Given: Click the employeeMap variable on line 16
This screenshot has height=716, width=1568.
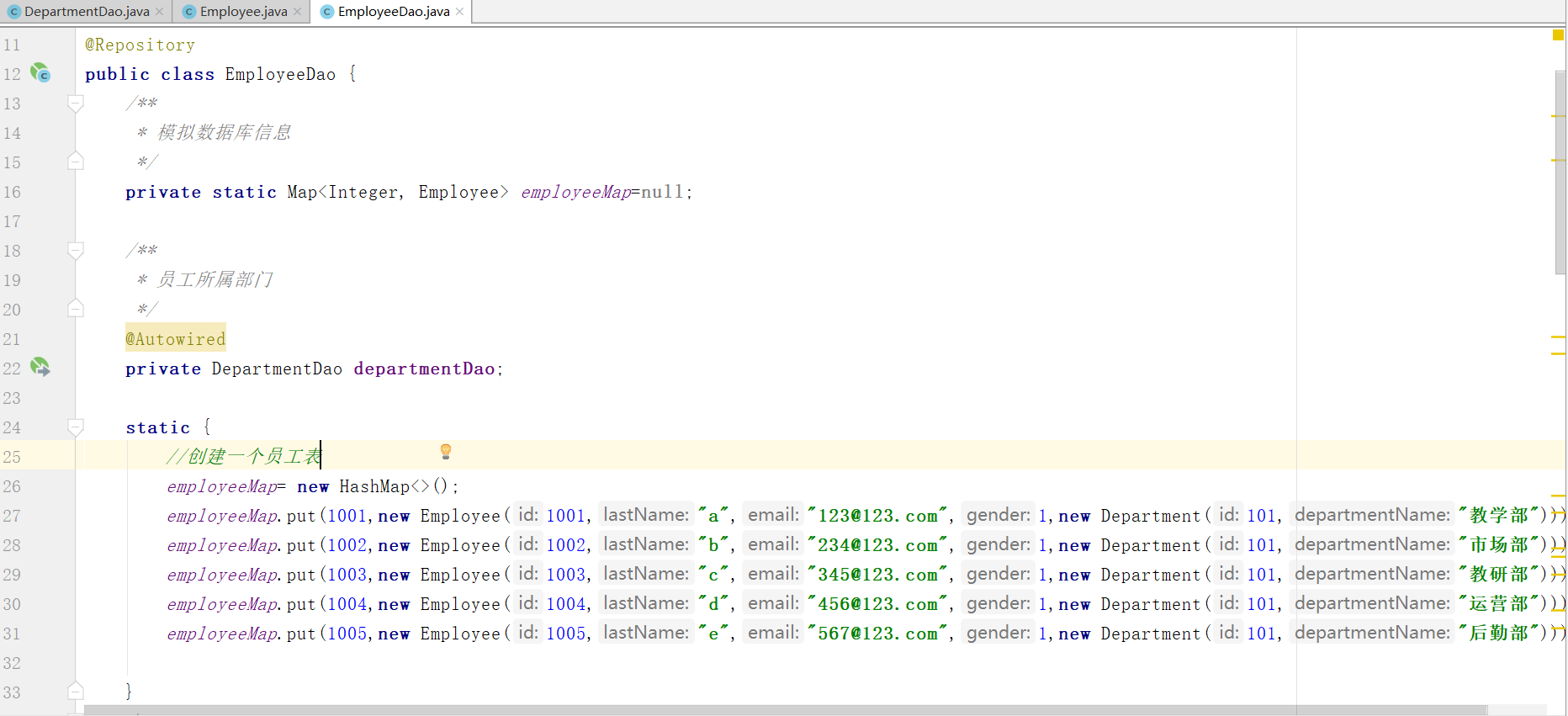Looking at the screenshot, I should coord(576,192).
